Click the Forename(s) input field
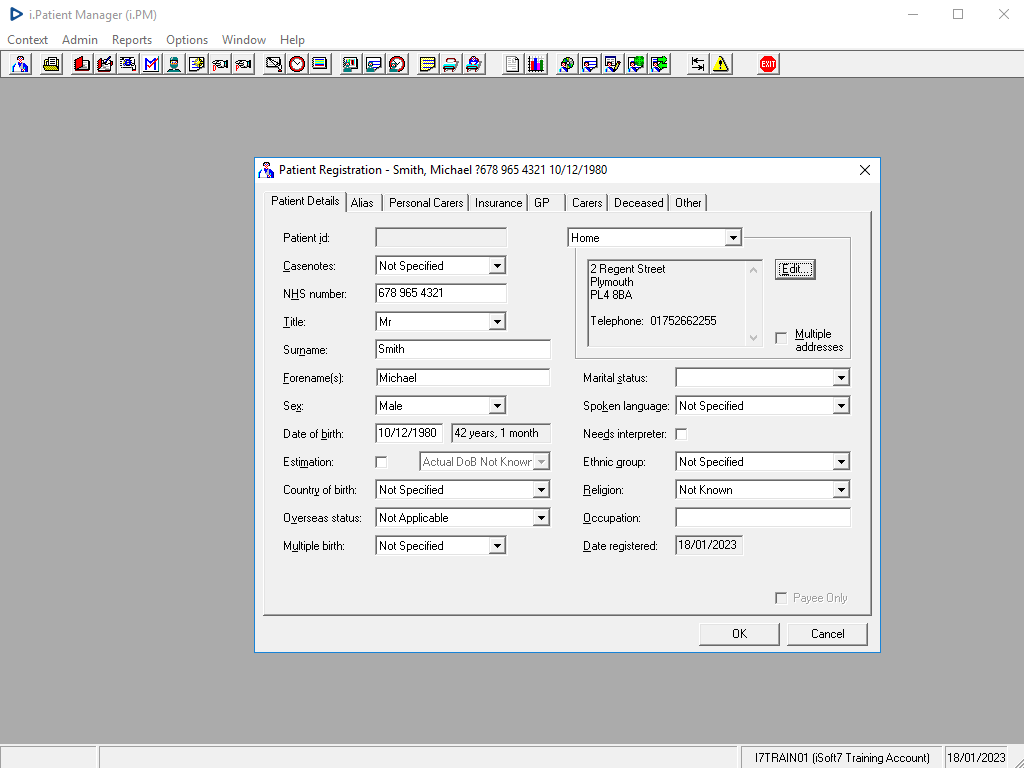Screen dimensions: 1024x768 pos(463,377)
